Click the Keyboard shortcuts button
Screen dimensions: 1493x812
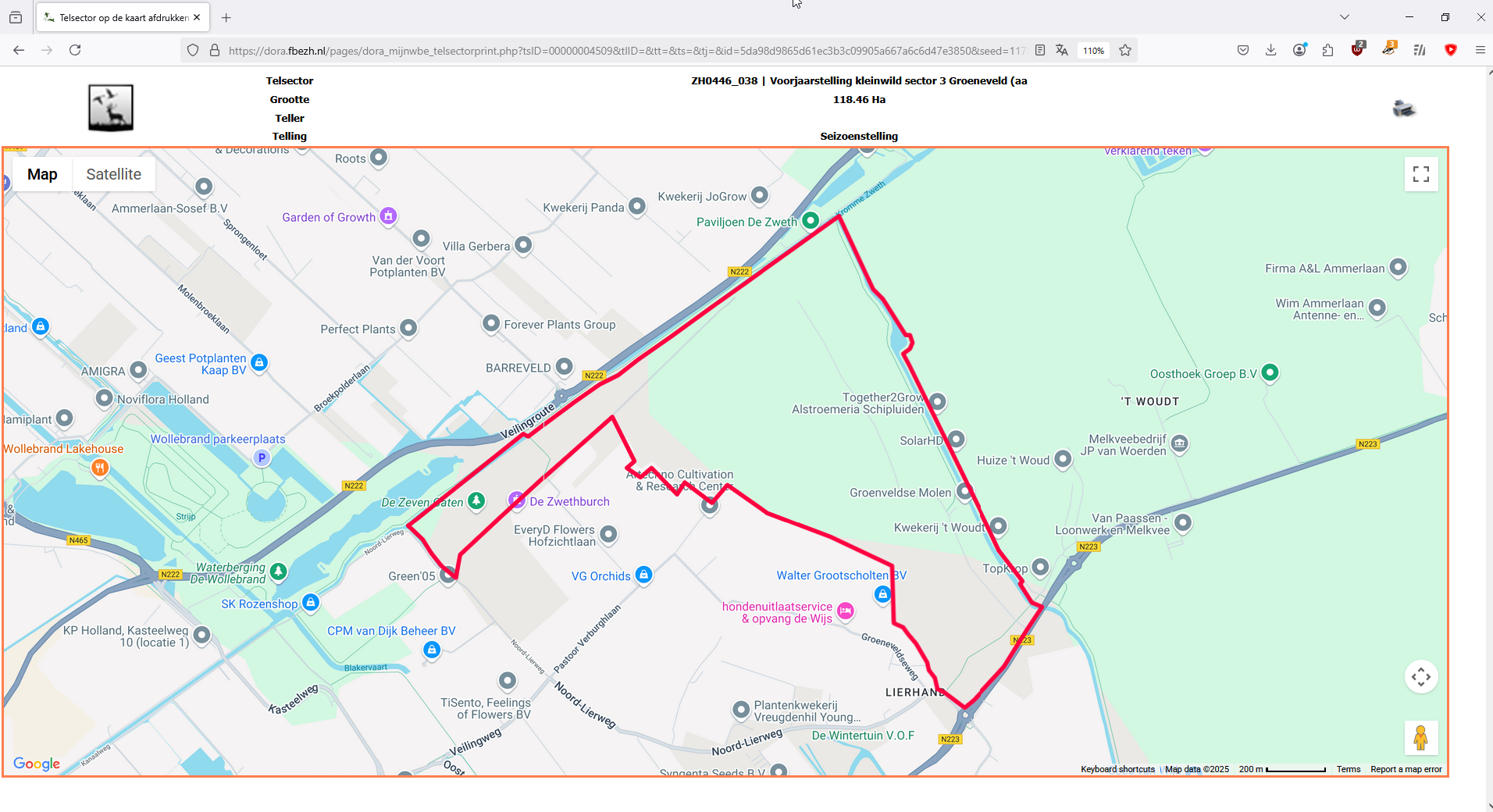[x=1117, y=769]
